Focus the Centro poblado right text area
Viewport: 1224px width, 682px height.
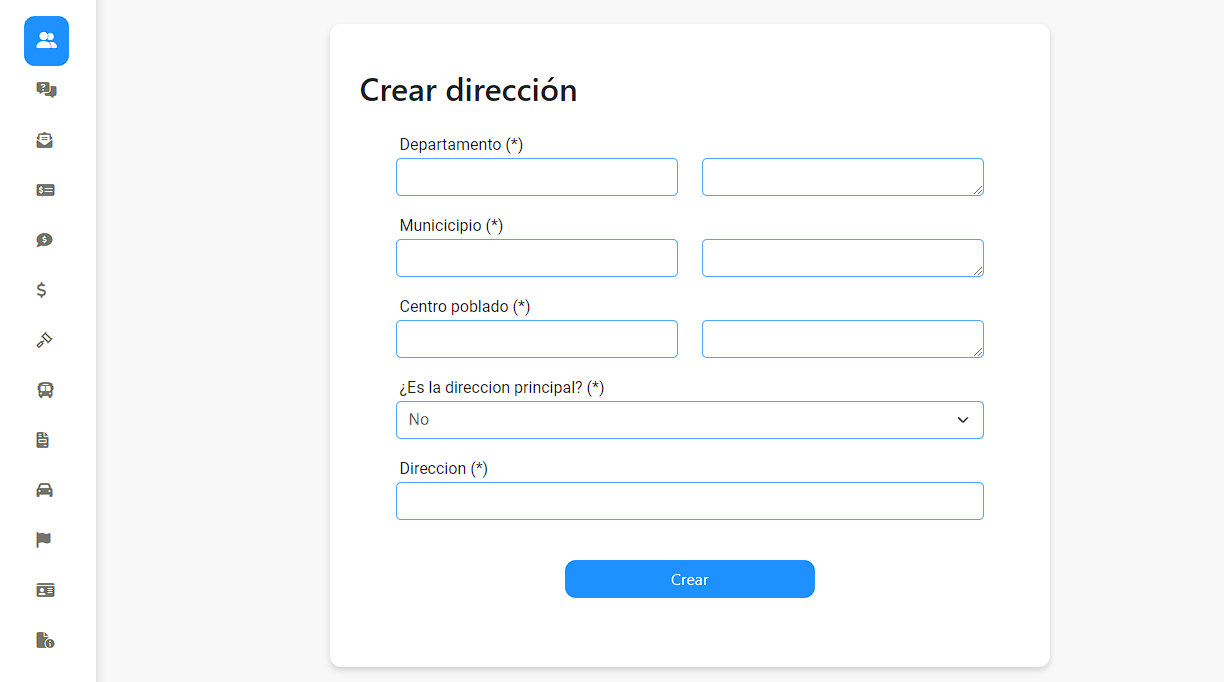(843, 339)
